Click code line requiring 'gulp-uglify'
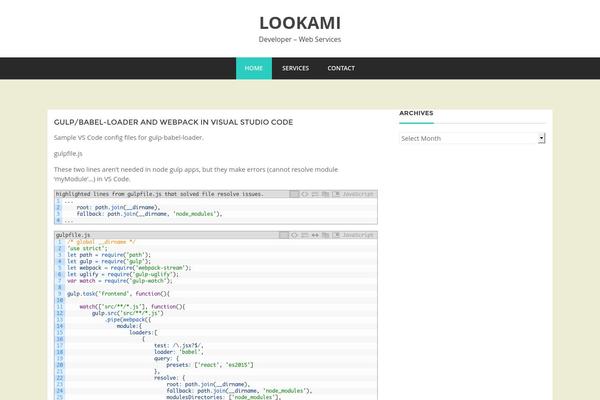The image size is (600, 400). coord(123,274)
